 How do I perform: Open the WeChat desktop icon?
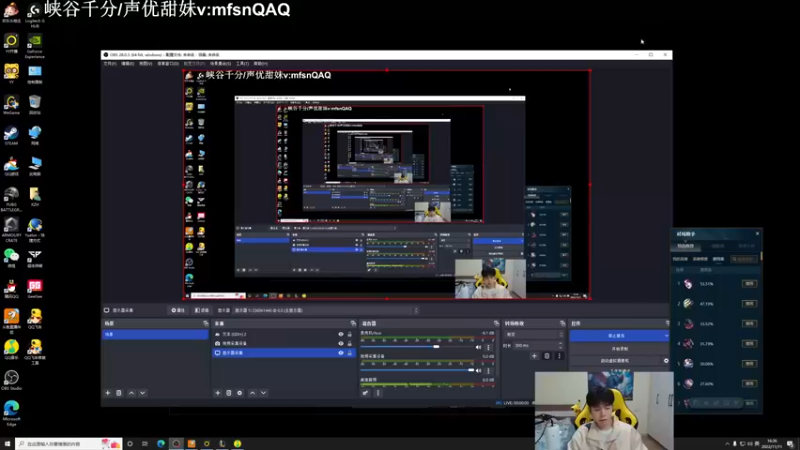pyautogui.click(x=11, y=258)
